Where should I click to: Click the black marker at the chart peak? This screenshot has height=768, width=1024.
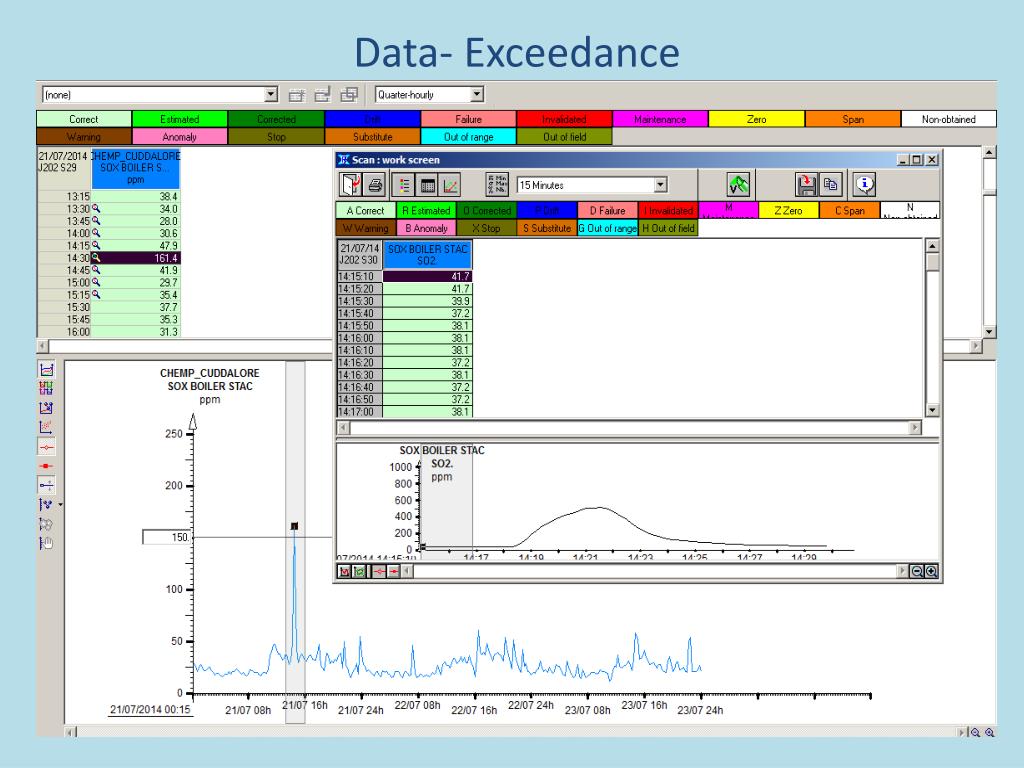coord(295,526)
